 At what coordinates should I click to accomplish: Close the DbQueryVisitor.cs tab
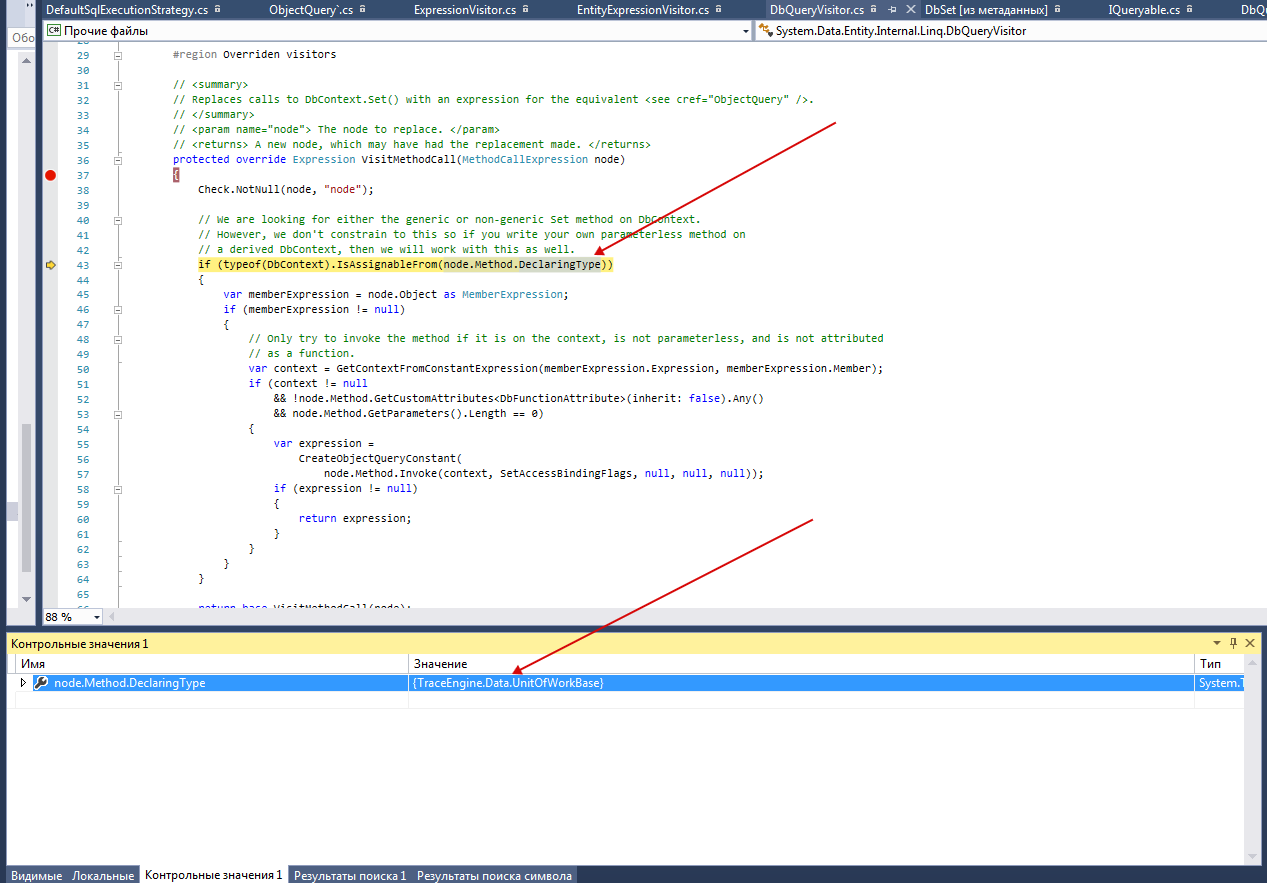point(911,9)
